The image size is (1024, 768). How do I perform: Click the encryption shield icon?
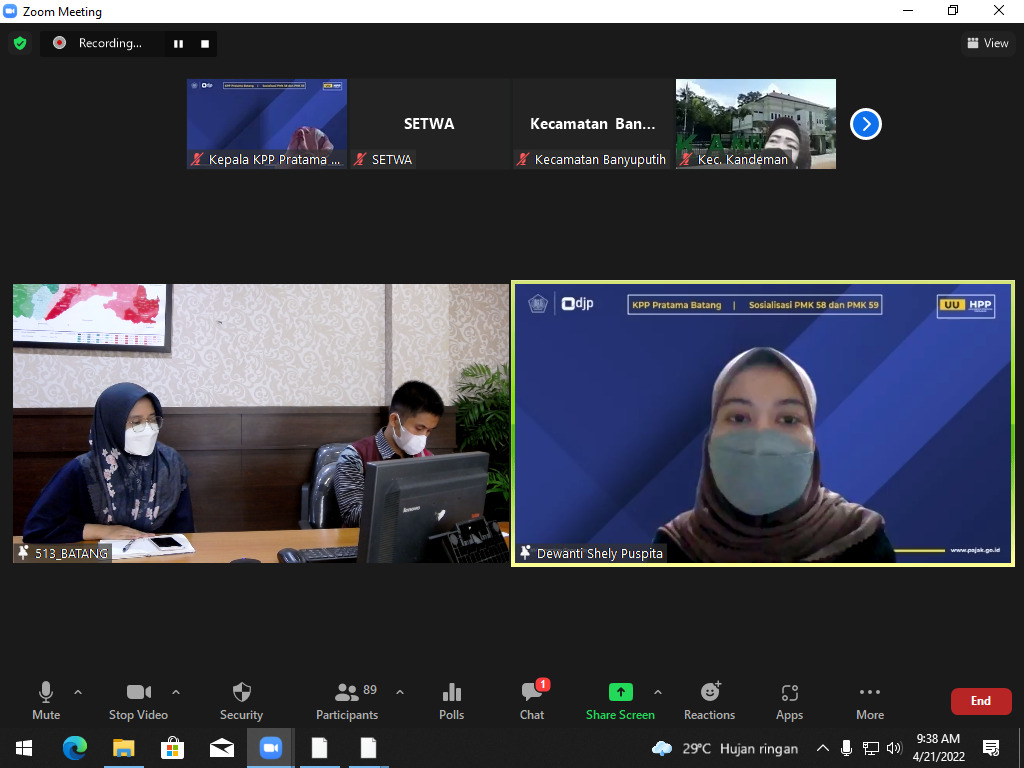[x=19, y=43]
